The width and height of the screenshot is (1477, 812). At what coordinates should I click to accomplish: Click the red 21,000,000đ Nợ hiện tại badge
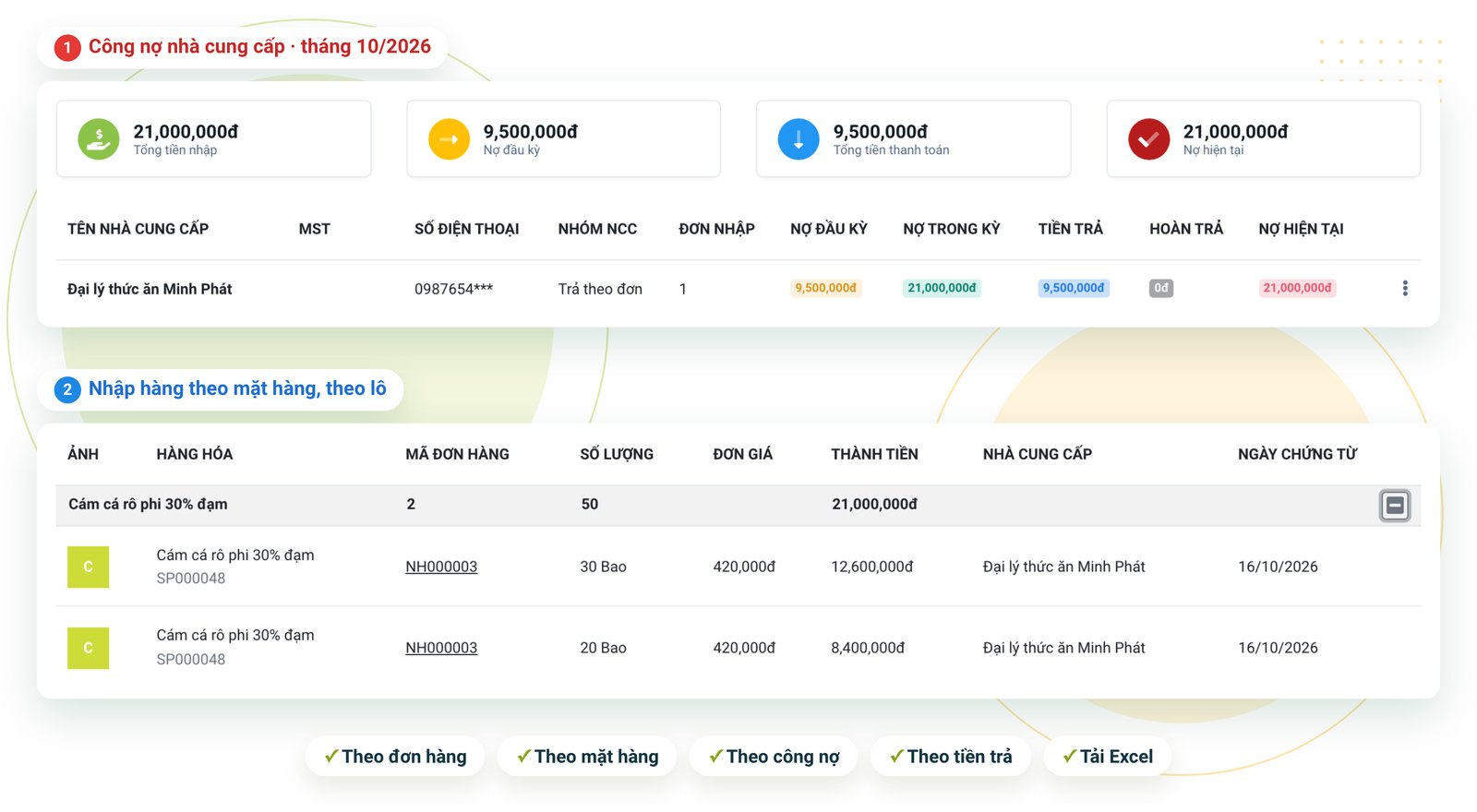tap(1297, 288)
